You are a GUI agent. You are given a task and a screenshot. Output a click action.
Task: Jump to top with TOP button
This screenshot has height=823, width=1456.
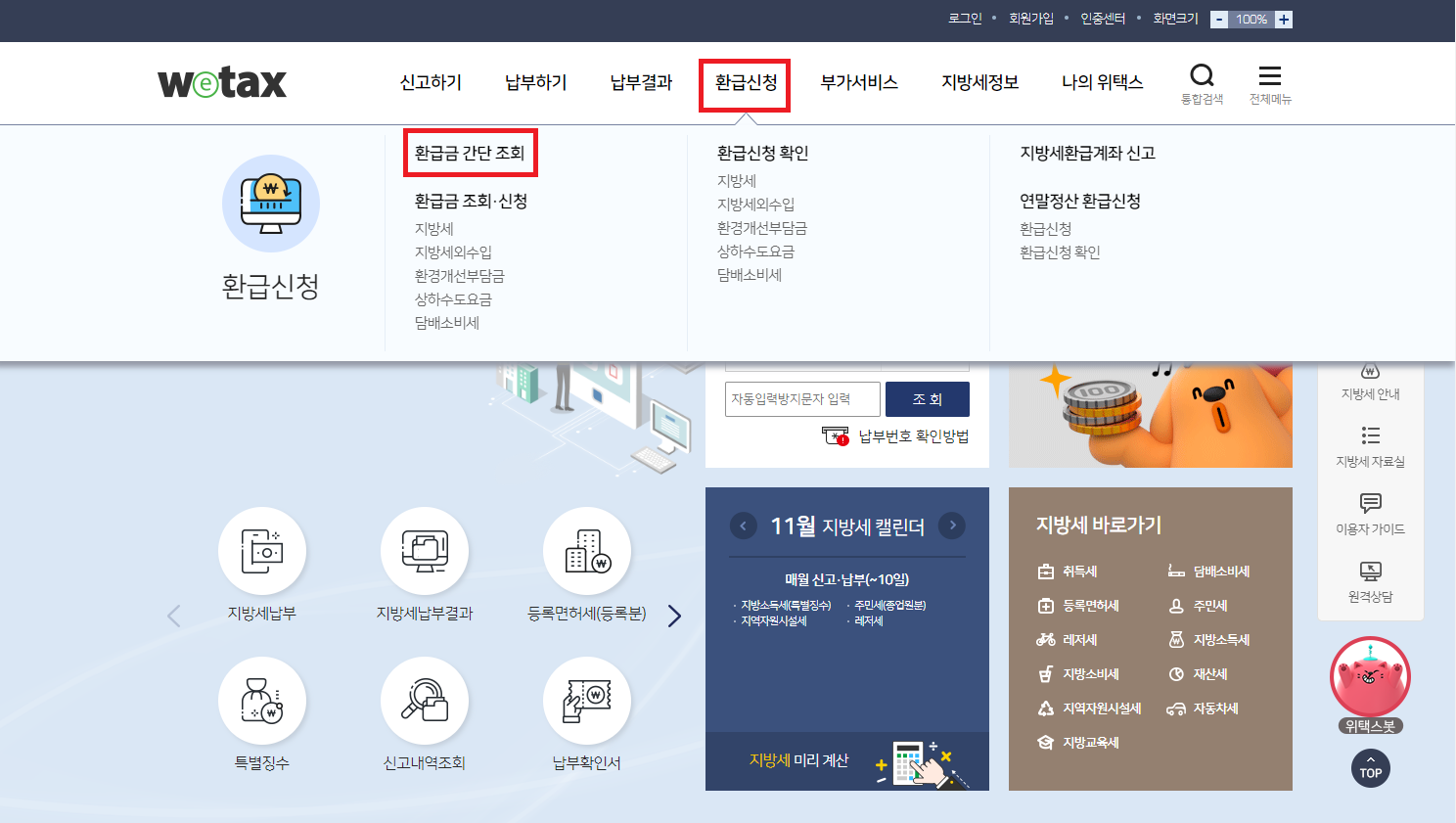tap(1371, 768)
